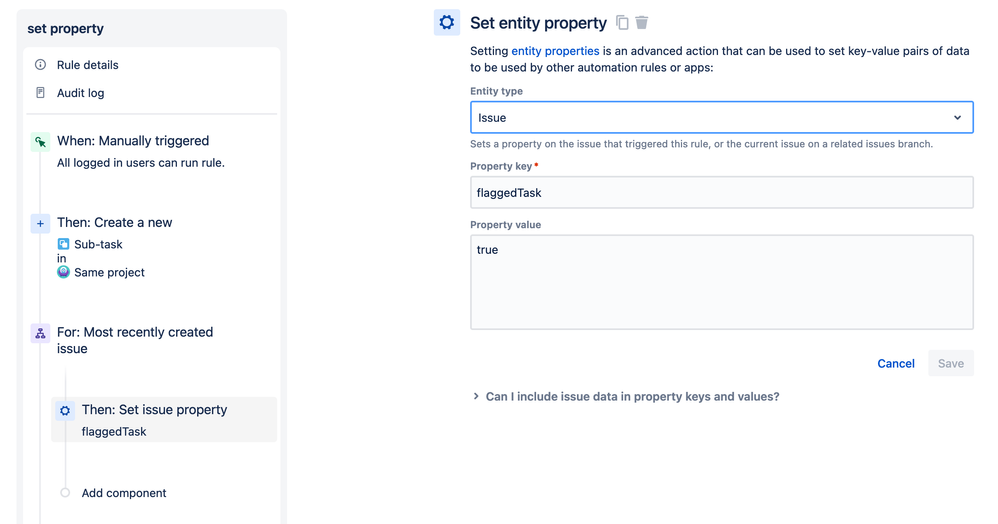Click the plus icon for Create a new
998x524 pixels.
tap(40, 223)
